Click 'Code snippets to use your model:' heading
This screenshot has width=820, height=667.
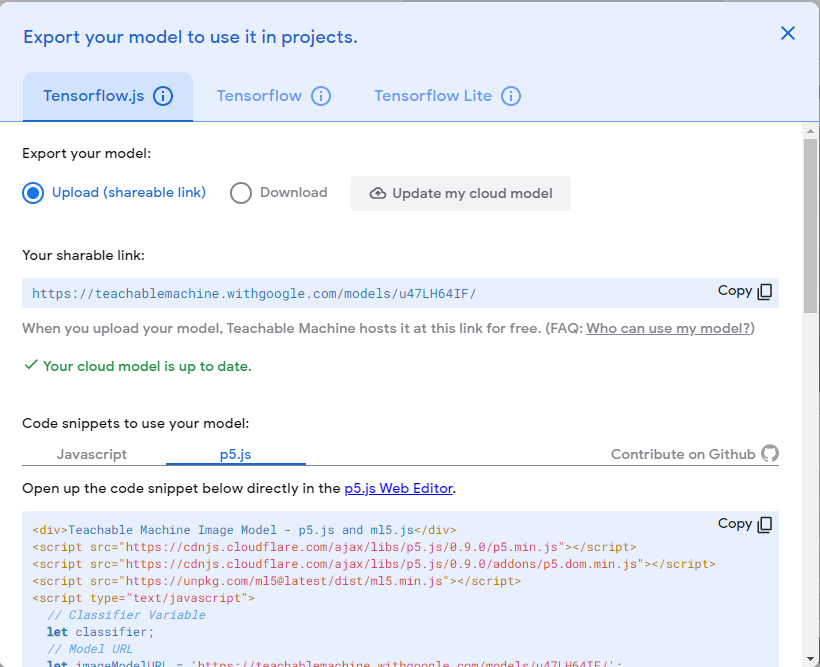(135, 423)
